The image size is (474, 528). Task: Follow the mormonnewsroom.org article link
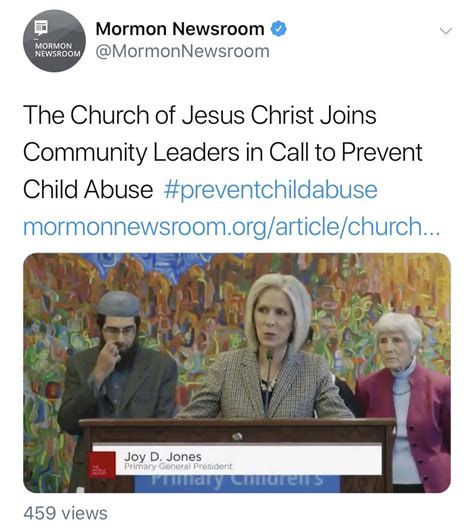pyautogui.click(x=232, y=226)
